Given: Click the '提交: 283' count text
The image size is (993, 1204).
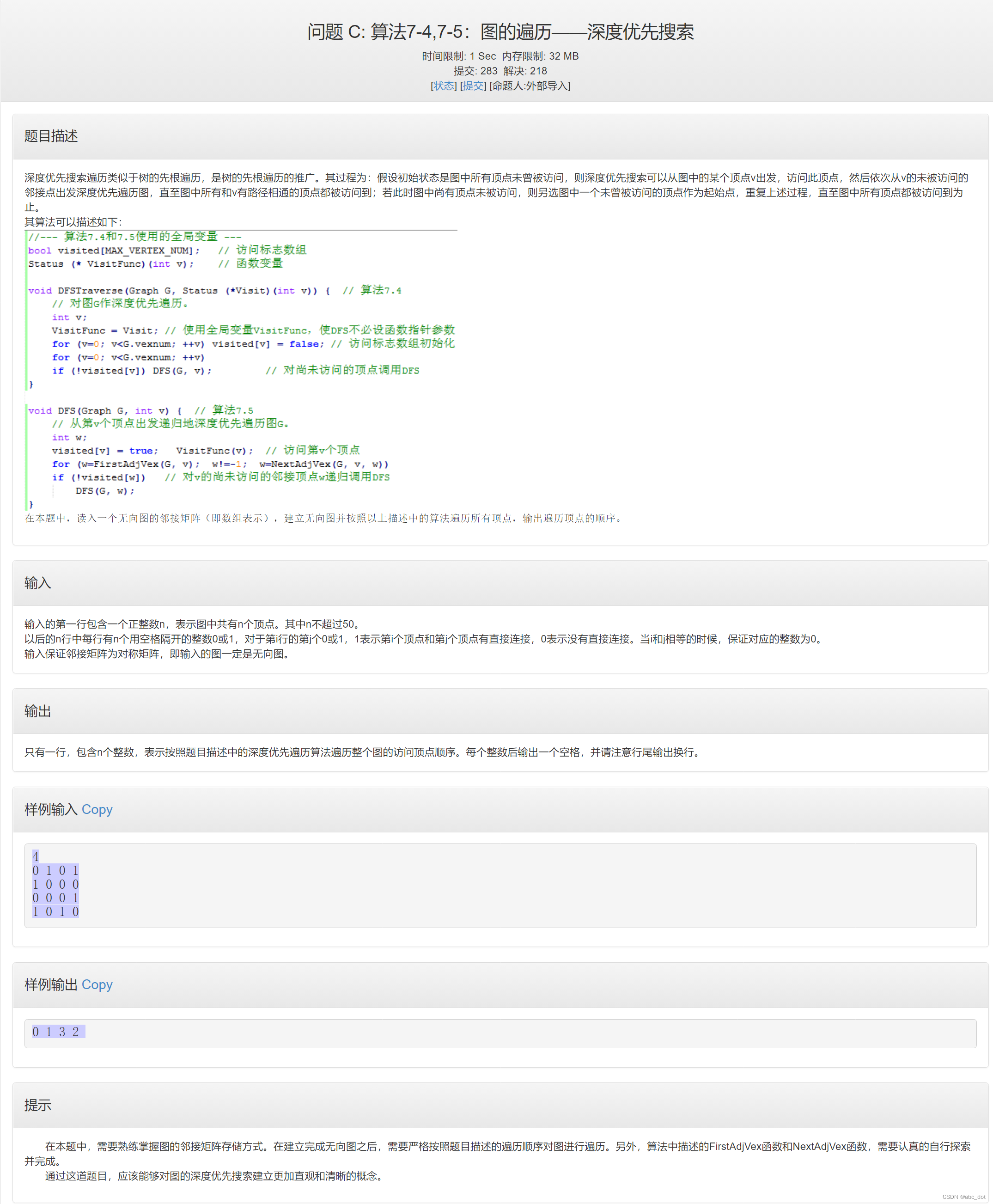Looking at the screenshot, I should click(475, 71).
